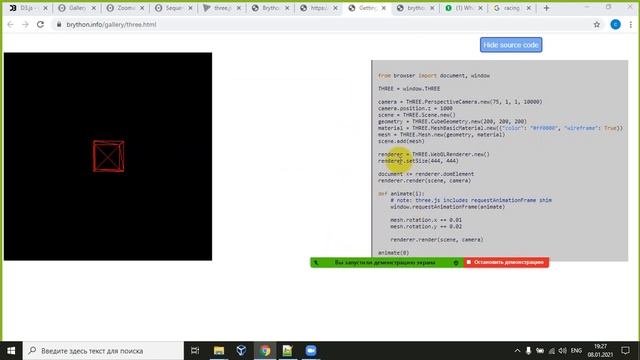The image size is (640, 360).
Task: Click the 'scene.add(mesh)' code line
Action: 401,141
